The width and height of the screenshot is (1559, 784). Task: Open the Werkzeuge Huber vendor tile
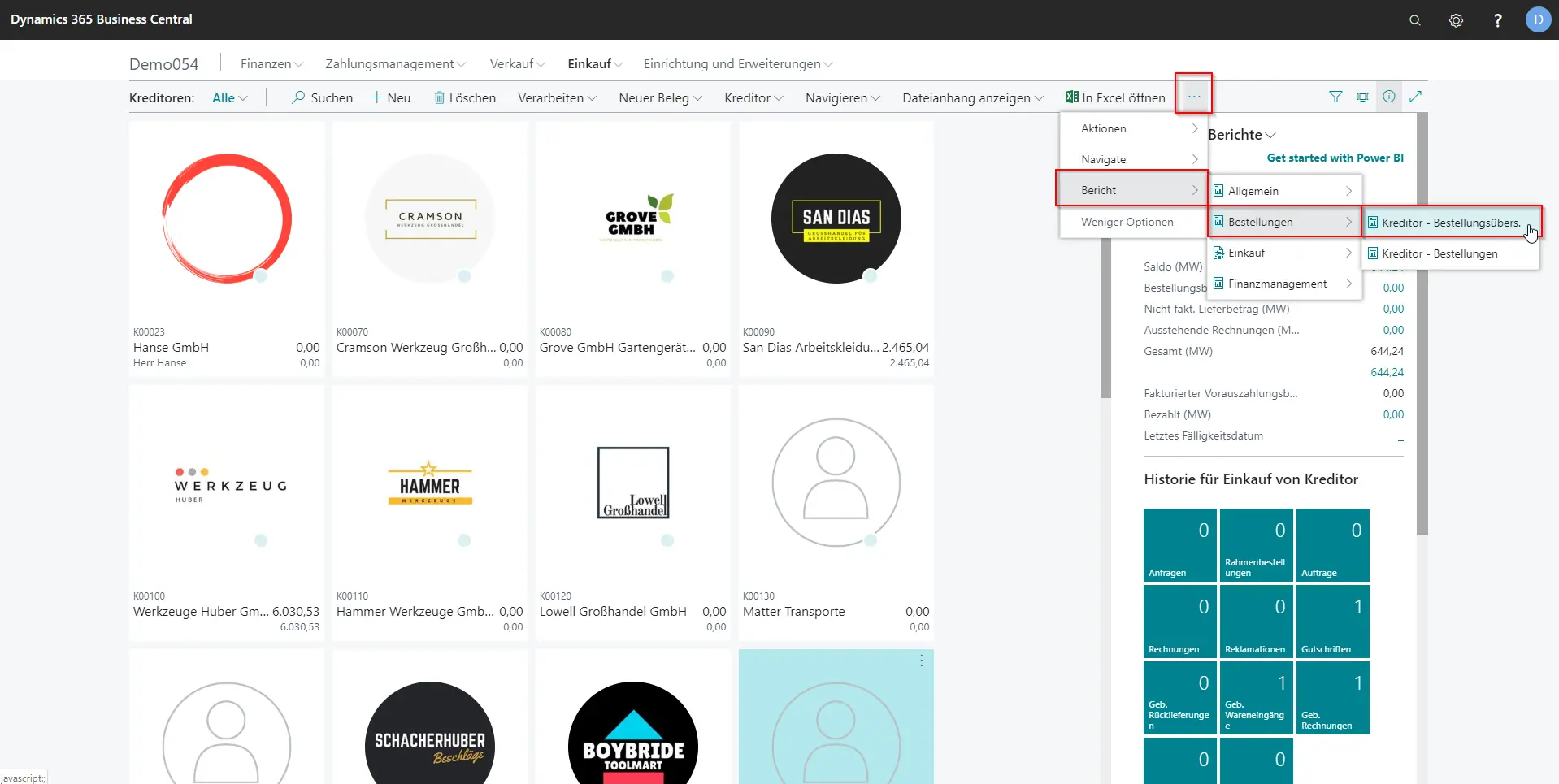coord(227,513)
